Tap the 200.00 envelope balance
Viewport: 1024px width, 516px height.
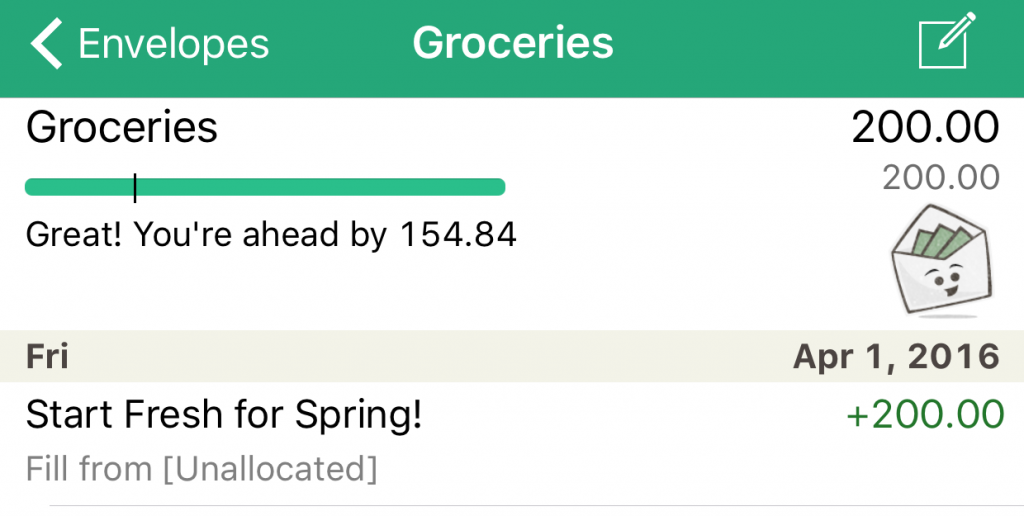click(x=925, y=127)
